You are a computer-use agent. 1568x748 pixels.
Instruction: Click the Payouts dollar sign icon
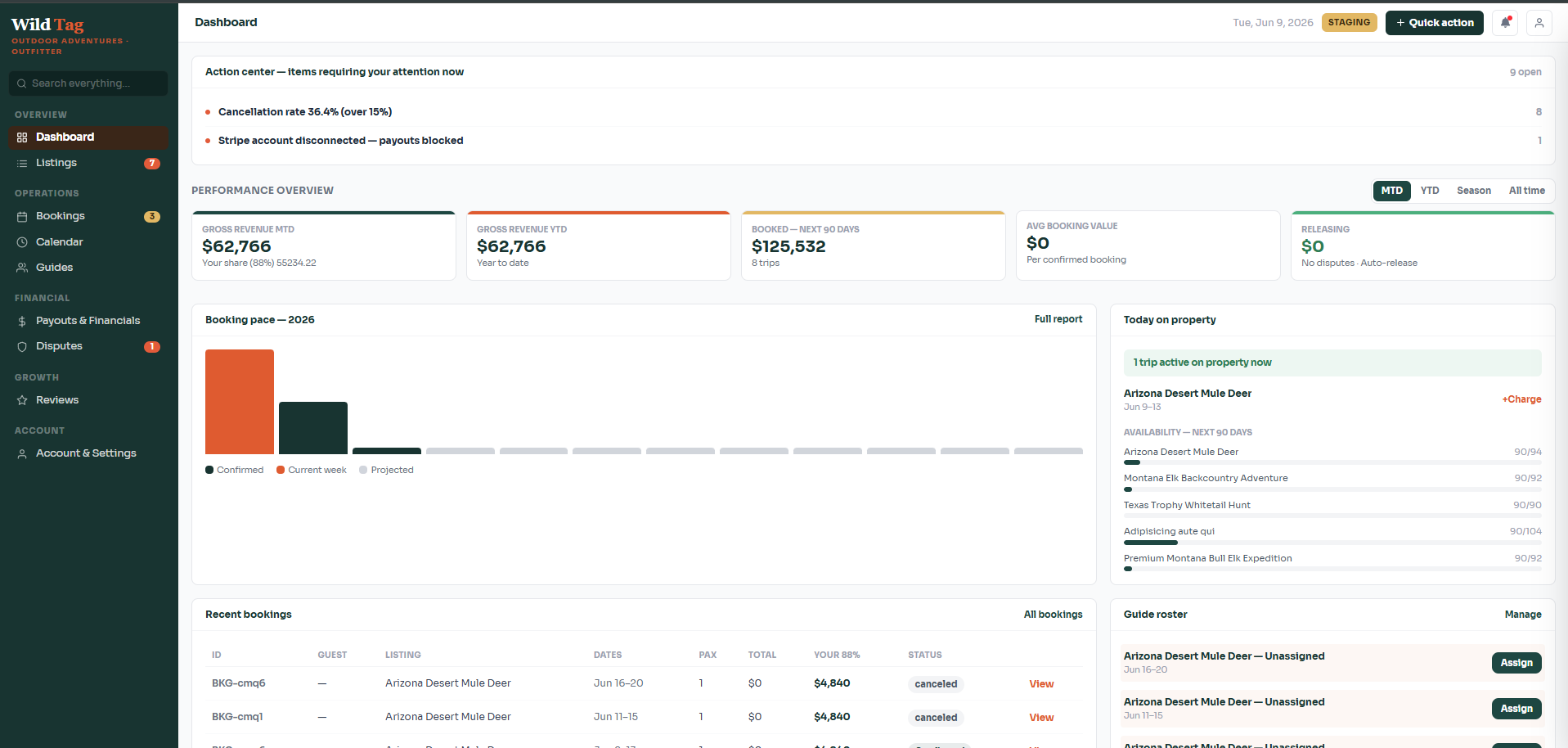pos(22,322)
